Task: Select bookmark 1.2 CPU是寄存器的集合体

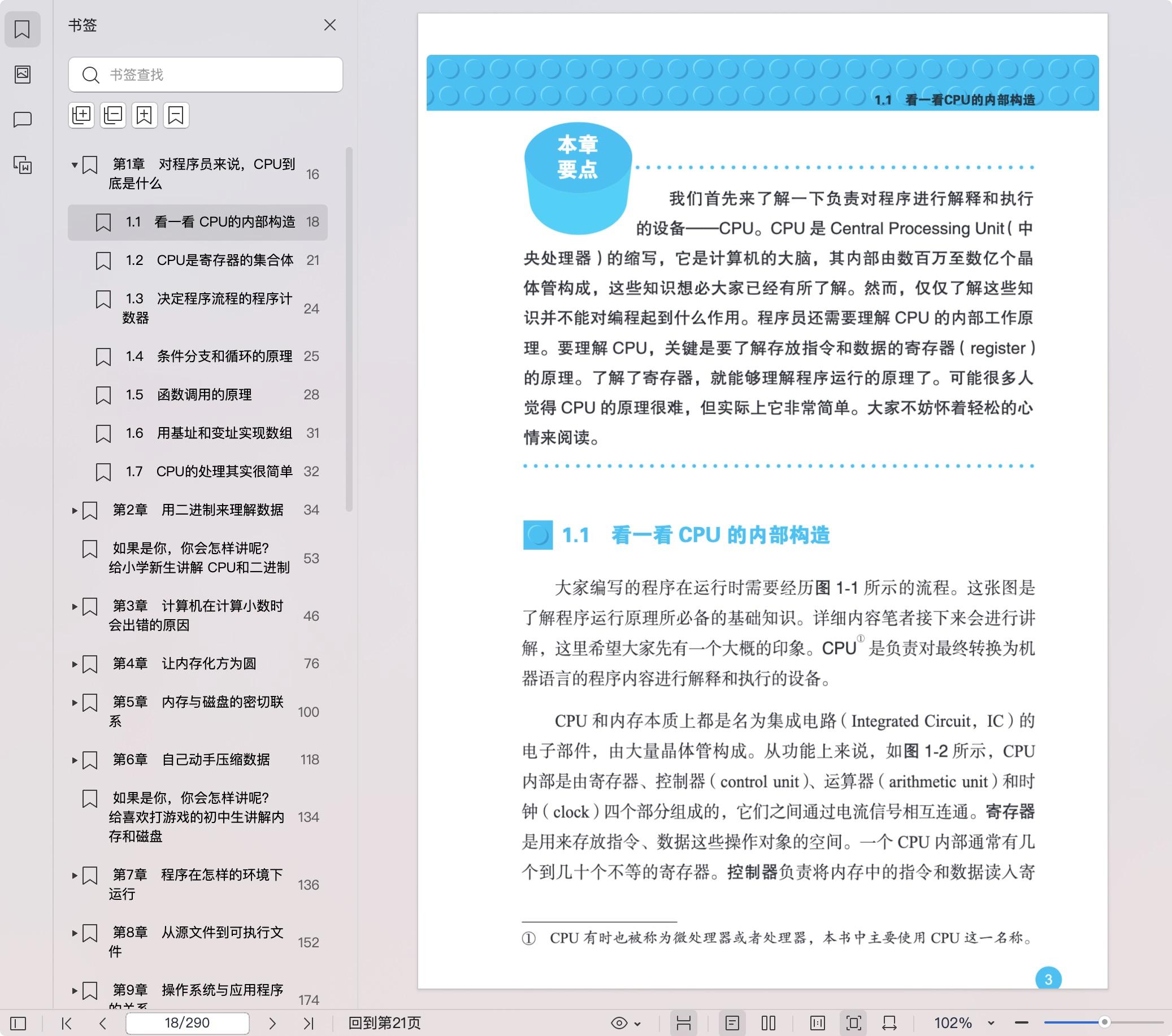Action: point(198,260)
